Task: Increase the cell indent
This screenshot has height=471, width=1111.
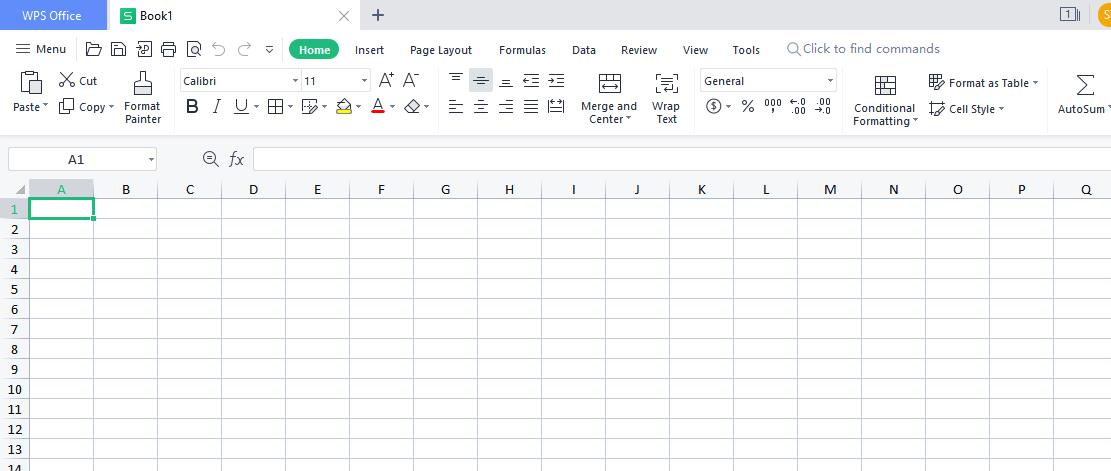Action: (x=556, y=81)
